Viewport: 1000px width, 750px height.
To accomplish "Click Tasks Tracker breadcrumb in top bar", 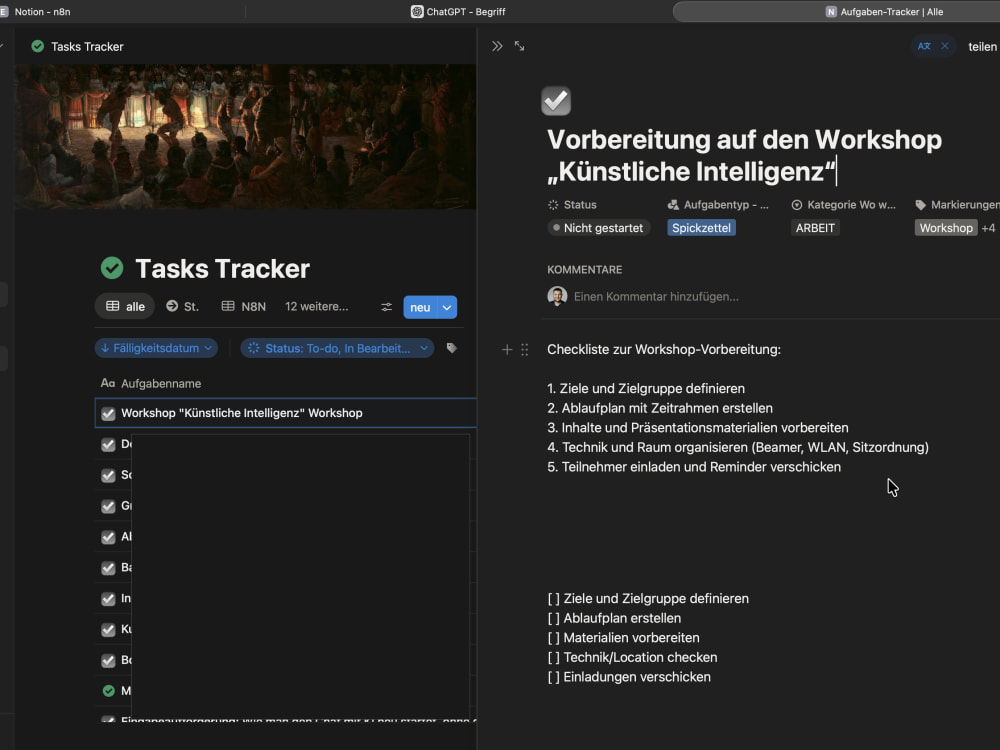I will click(x=77, y=47).
